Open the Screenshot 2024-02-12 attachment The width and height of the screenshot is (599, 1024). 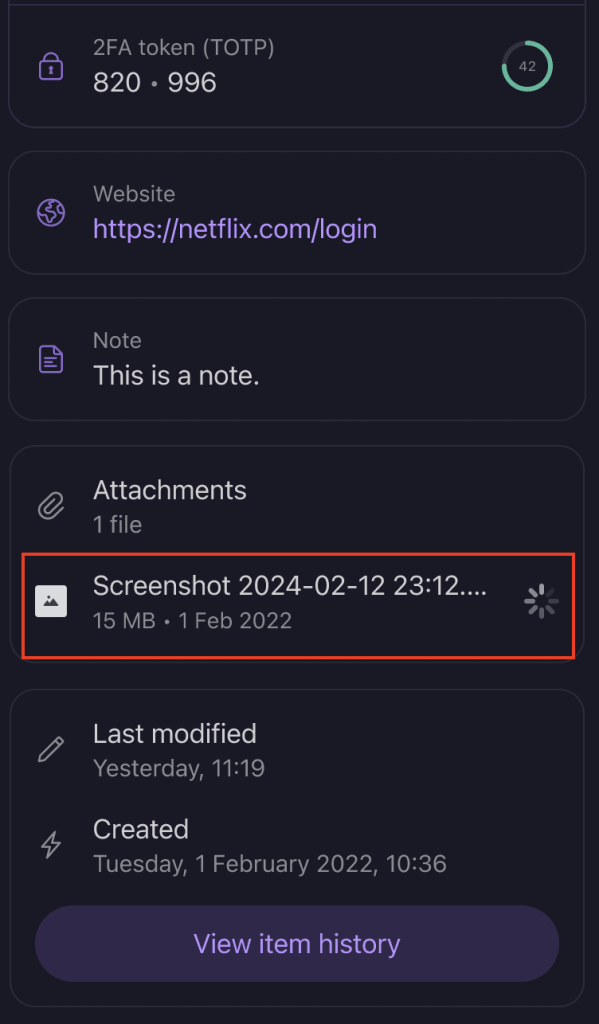pyautogui.click(x=299, y=605)
